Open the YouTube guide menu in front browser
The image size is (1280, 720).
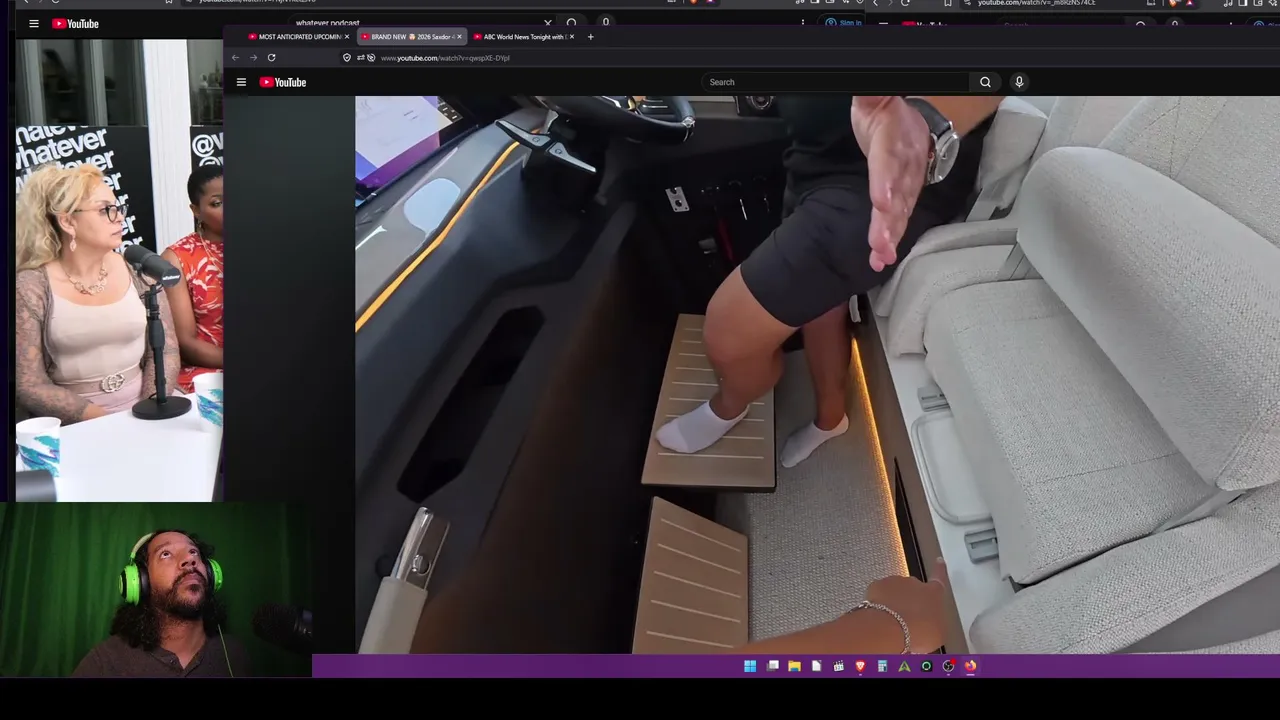pyautogui.click(x=241, y=82)
